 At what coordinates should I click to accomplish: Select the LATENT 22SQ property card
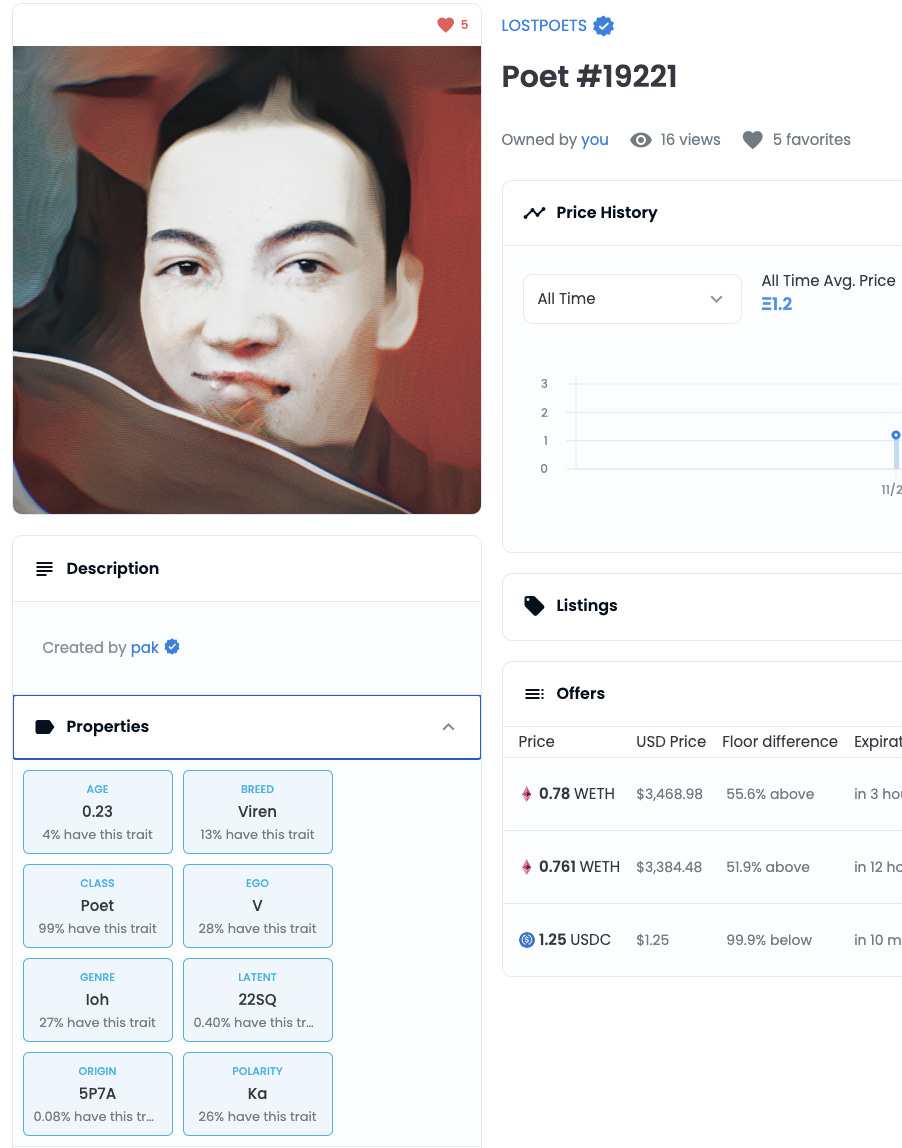258,1000
